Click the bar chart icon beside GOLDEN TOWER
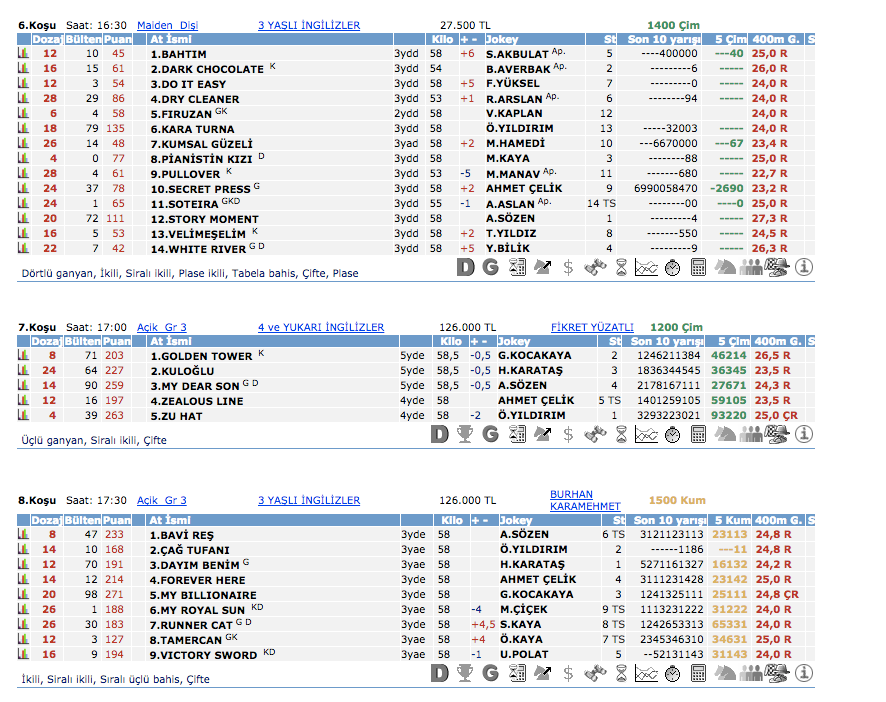 coord(23,356)
